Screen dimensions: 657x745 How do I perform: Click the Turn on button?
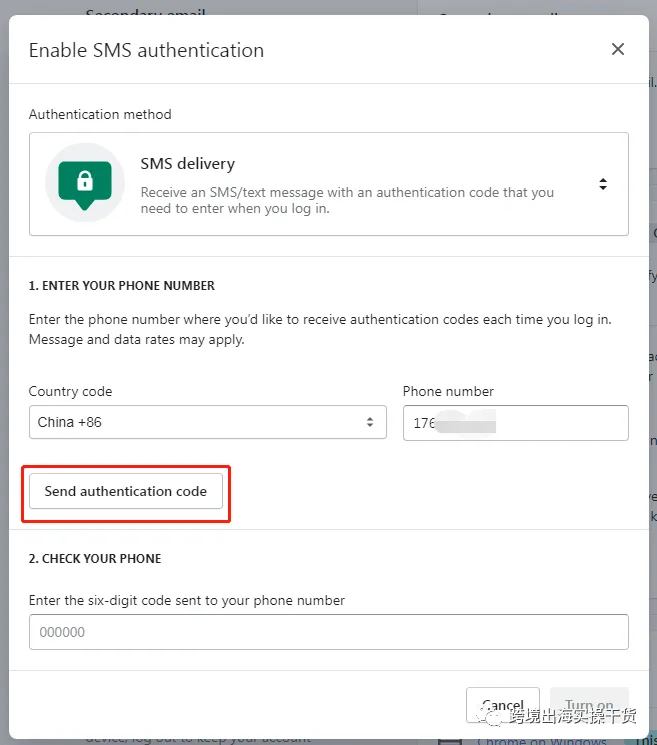tap(589, 705)
